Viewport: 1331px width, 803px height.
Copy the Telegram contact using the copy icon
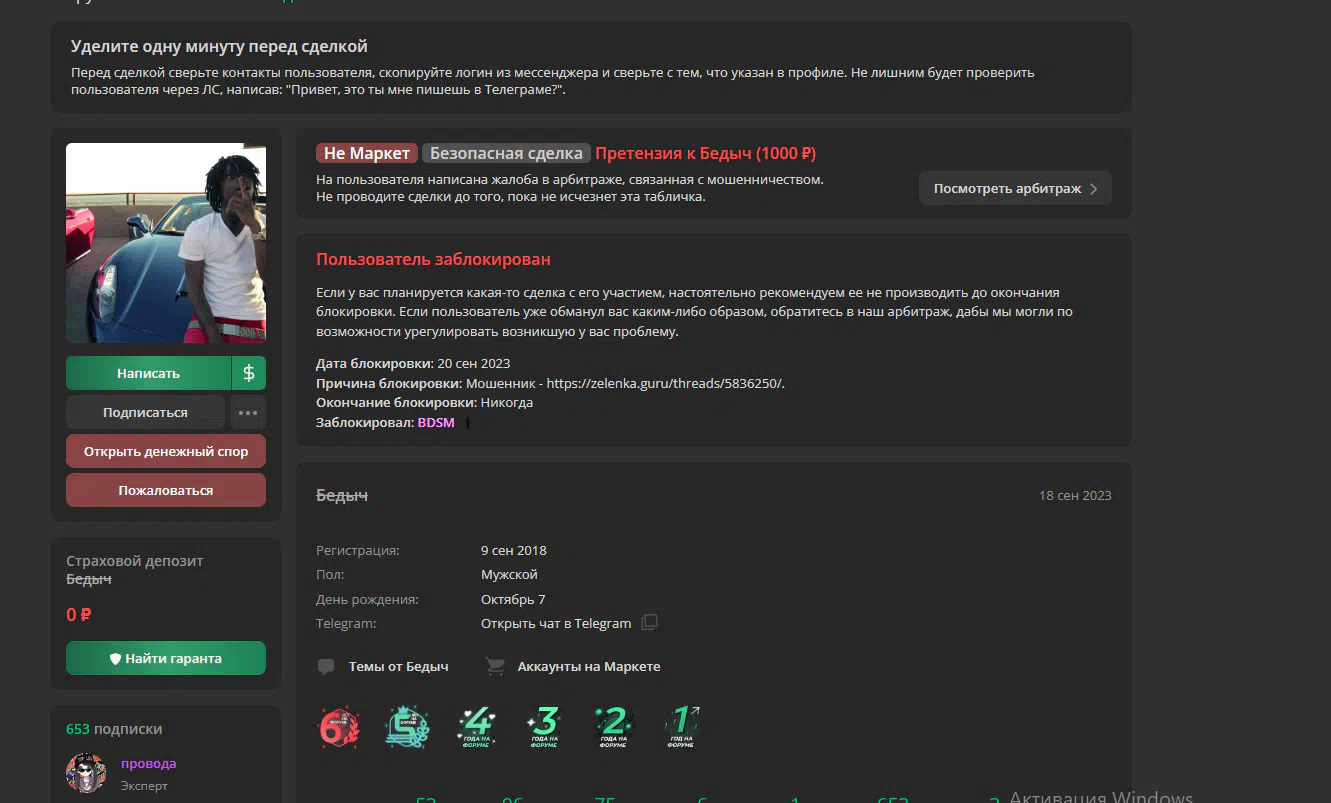click(649, 623)
